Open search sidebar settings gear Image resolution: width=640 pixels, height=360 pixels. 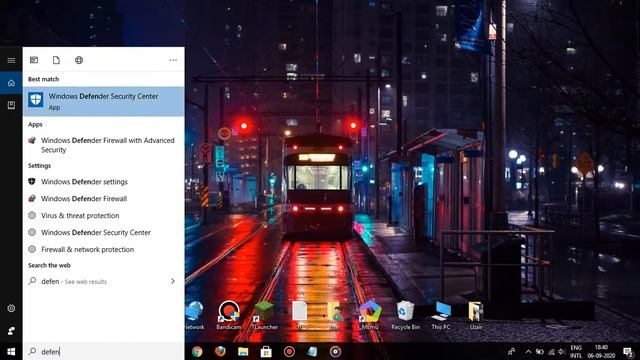[11, 308]
